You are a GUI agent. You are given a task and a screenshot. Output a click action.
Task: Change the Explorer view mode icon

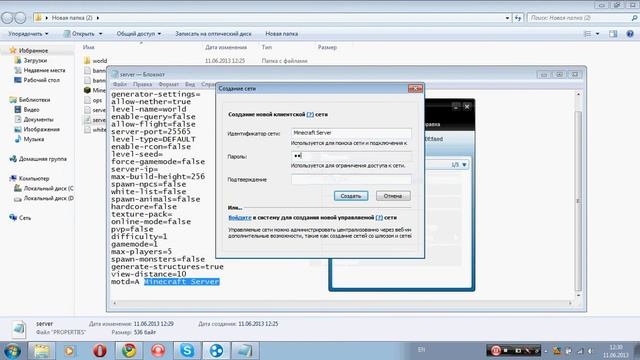(587, 34)
